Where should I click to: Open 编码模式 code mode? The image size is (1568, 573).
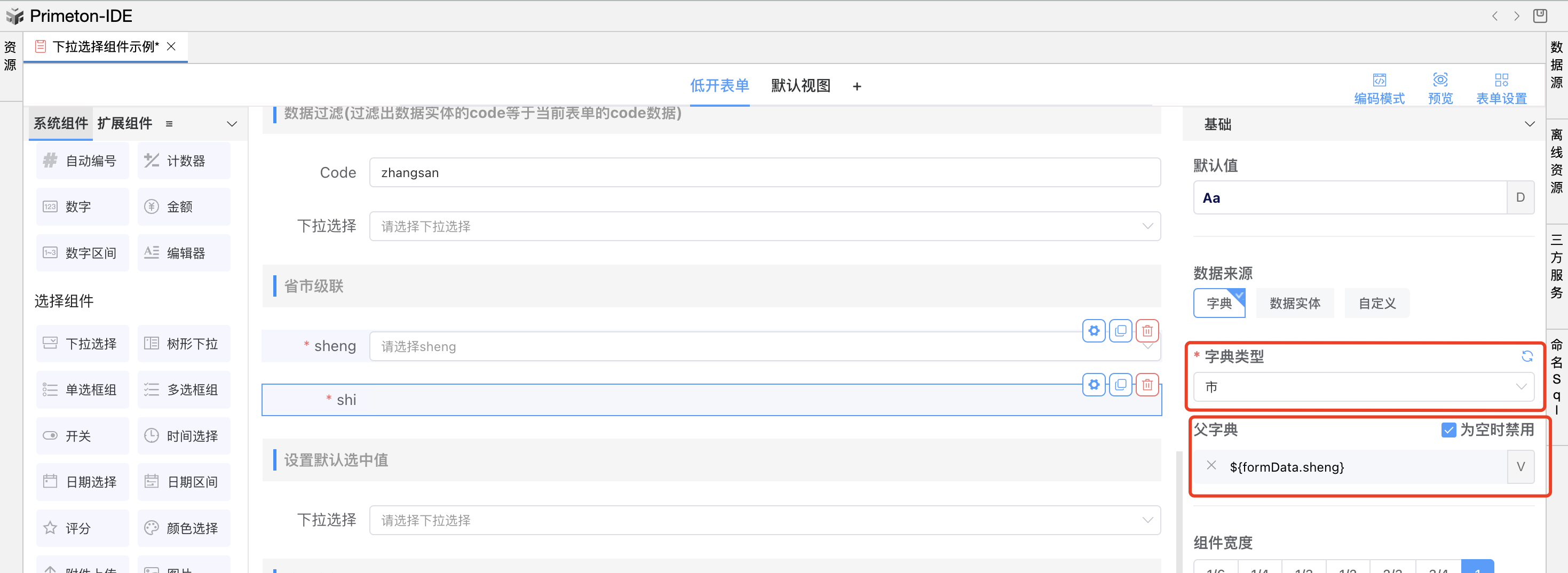click(1379, 88)
